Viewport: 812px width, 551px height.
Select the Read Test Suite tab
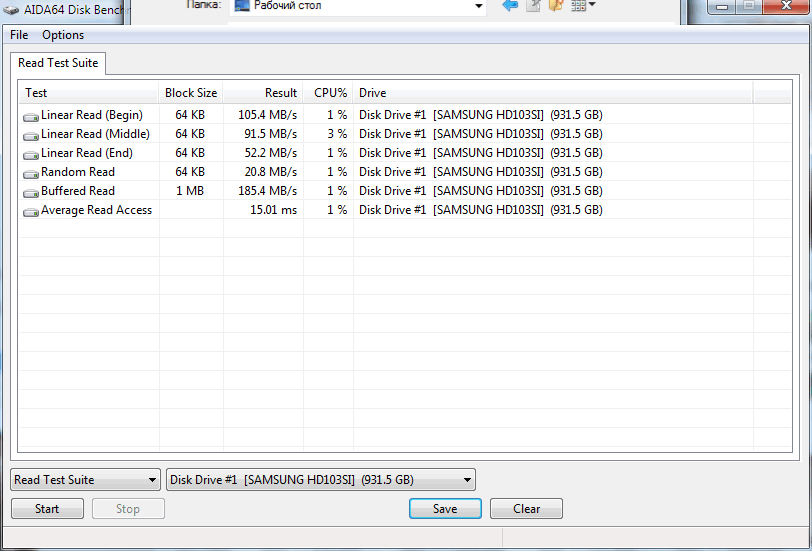coord(58,63)
